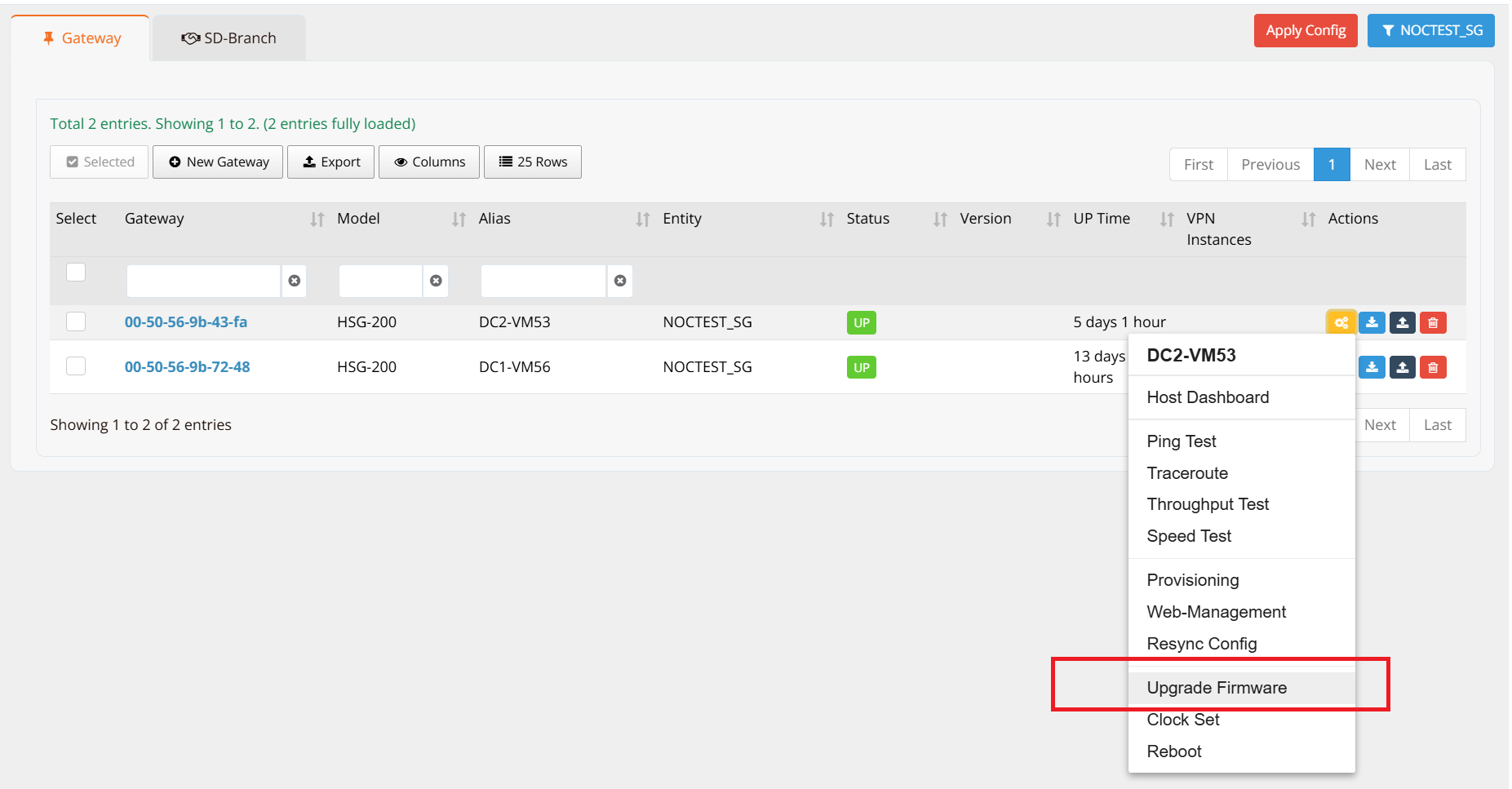Open gateway link 00-50-56-9b-72-48
The width and height of the screenshot is (1512, 789).
188,367
